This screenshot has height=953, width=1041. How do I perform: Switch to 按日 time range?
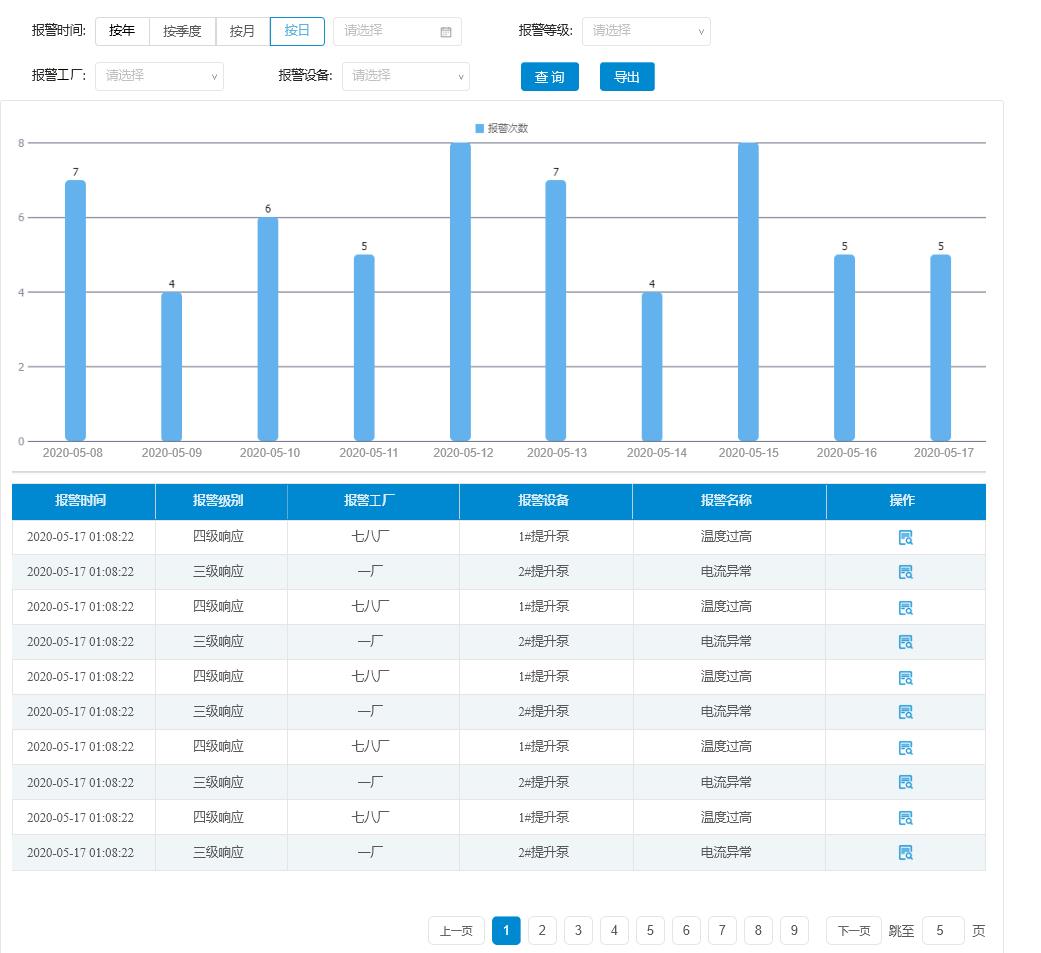pyautogui.click(x=297, y=31)
